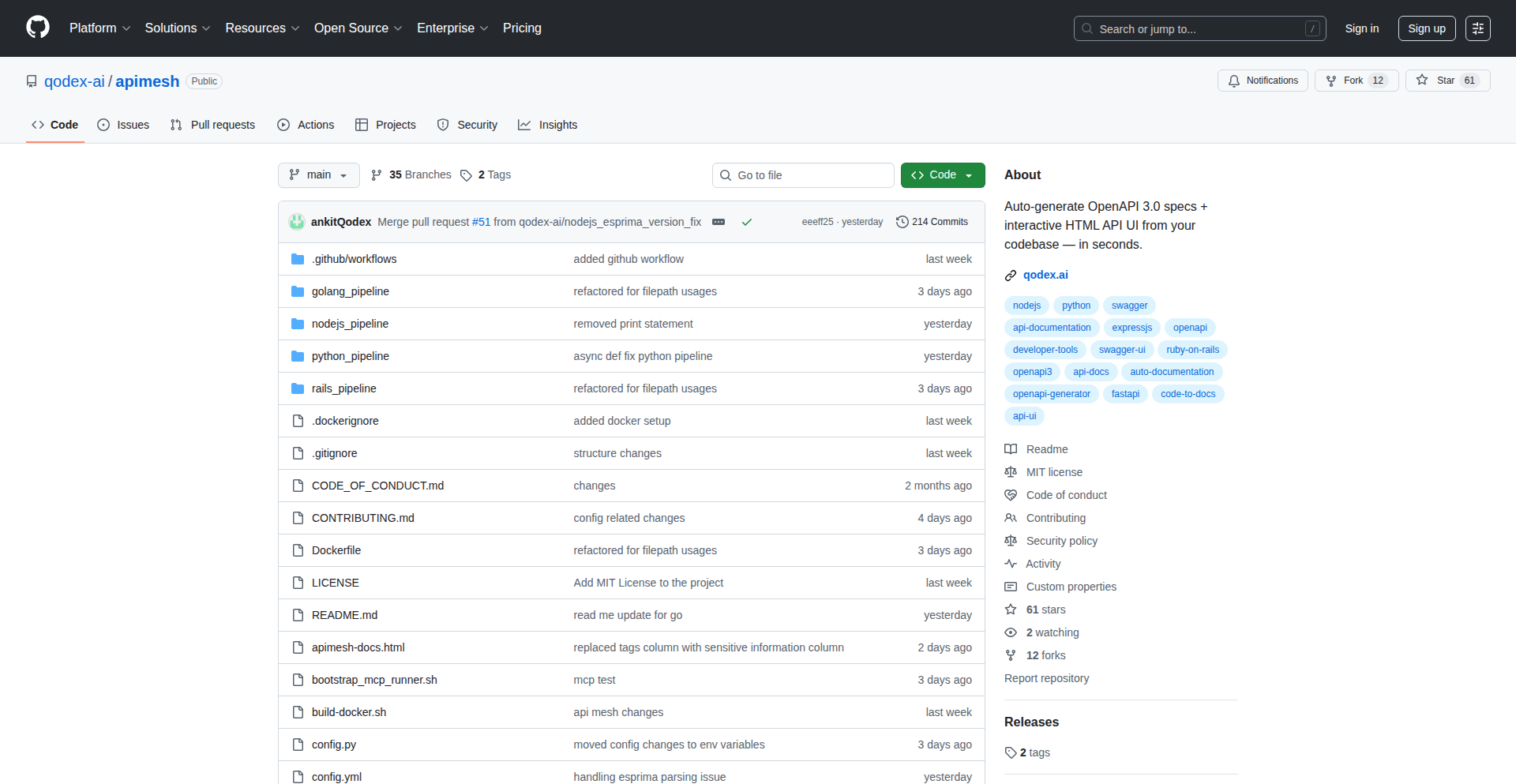Screen dimensions: 1516x784
Task: Expand the green Code dropdown button
Action: [942, 174]
